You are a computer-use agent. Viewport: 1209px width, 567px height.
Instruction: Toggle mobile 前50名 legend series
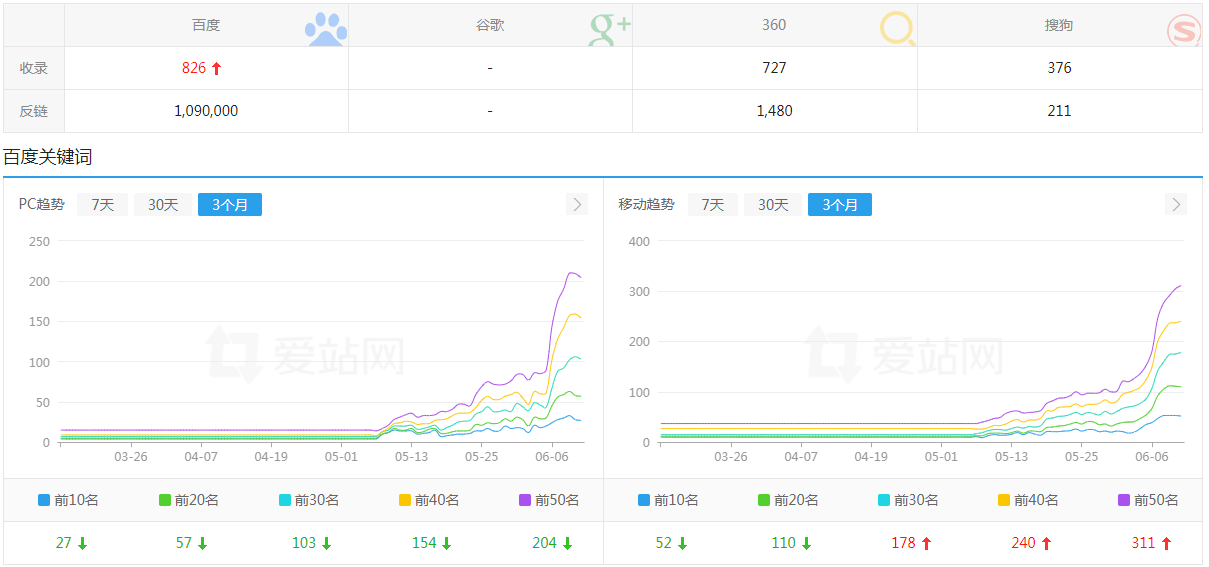[1149, 500]
